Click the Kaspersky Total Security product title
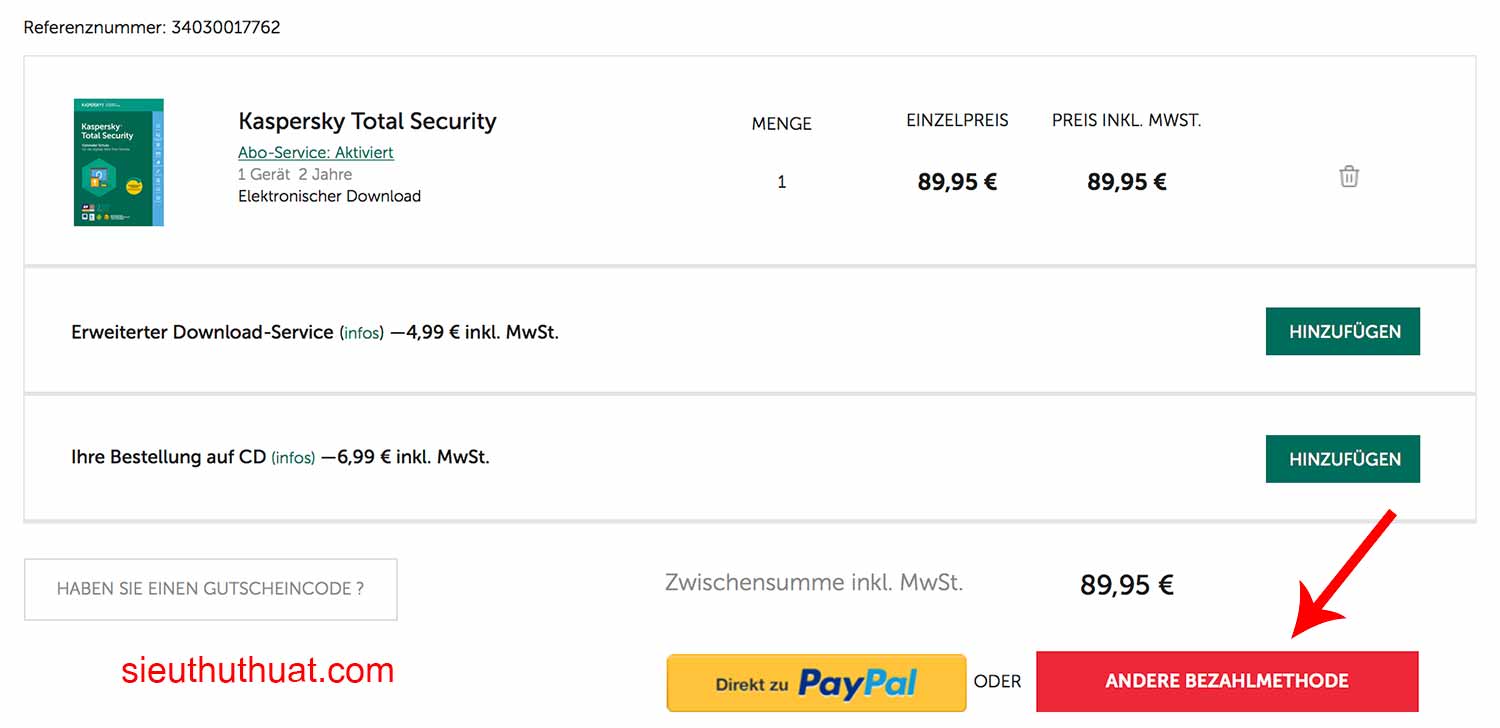The image size is (1500, 728). pyautogui.click(x=367, y=121)
